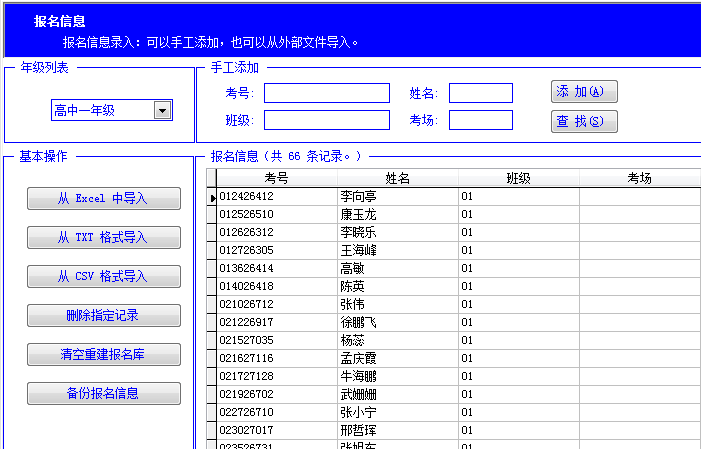701x449 pixels.
Task: Click 清空重建报名库 button
Action: coord(103,354)
